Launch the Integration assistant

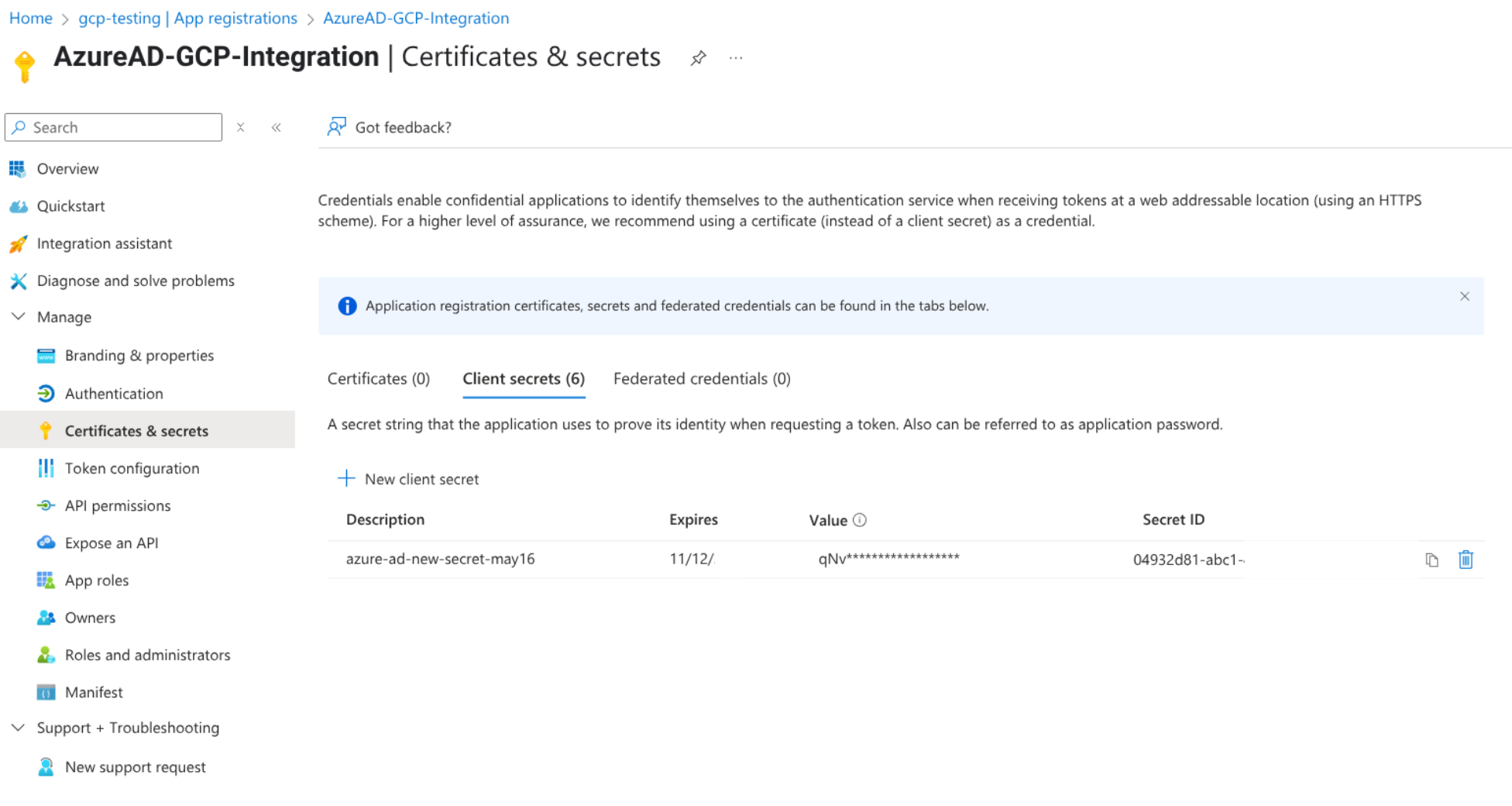pyautogui.click(x=105, y=243)
